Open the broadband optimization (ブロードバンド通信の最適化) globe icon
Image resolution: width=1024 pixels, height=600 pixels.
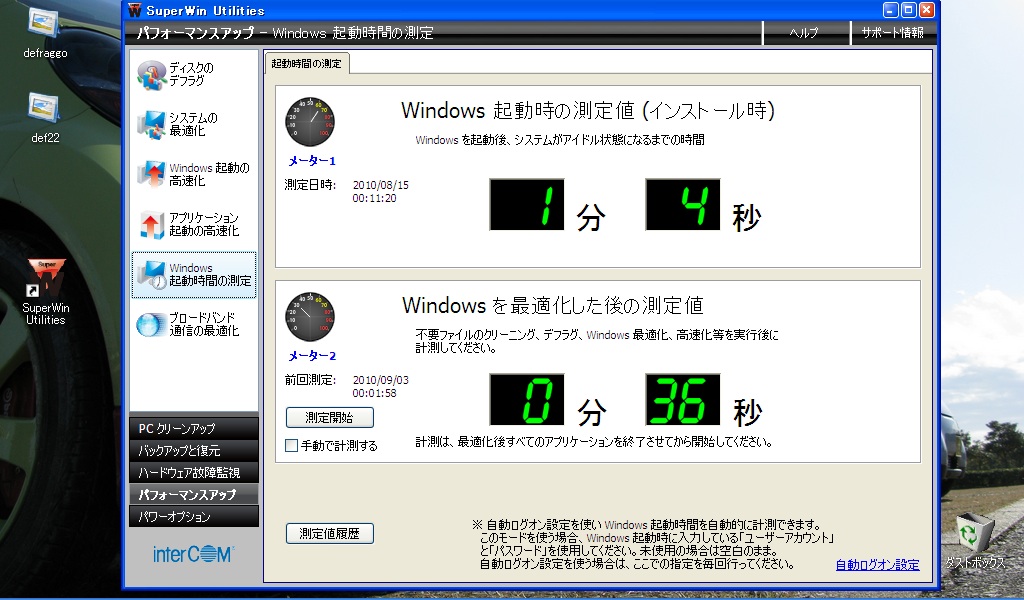152,324
